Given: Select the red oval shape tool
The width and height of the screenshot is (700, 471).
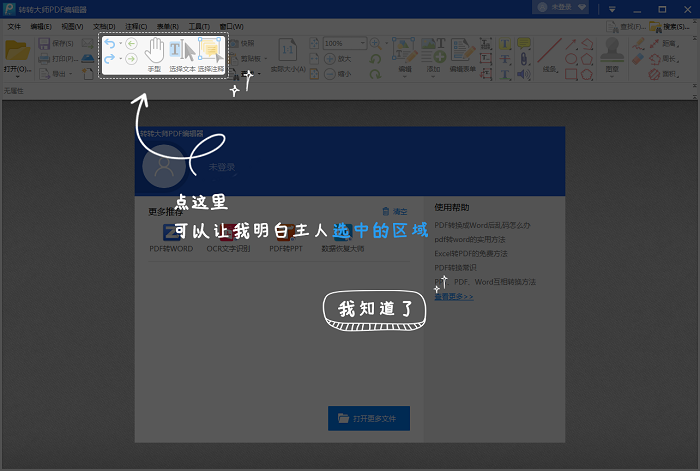Looking at the screenshot, I should (571, 59).
